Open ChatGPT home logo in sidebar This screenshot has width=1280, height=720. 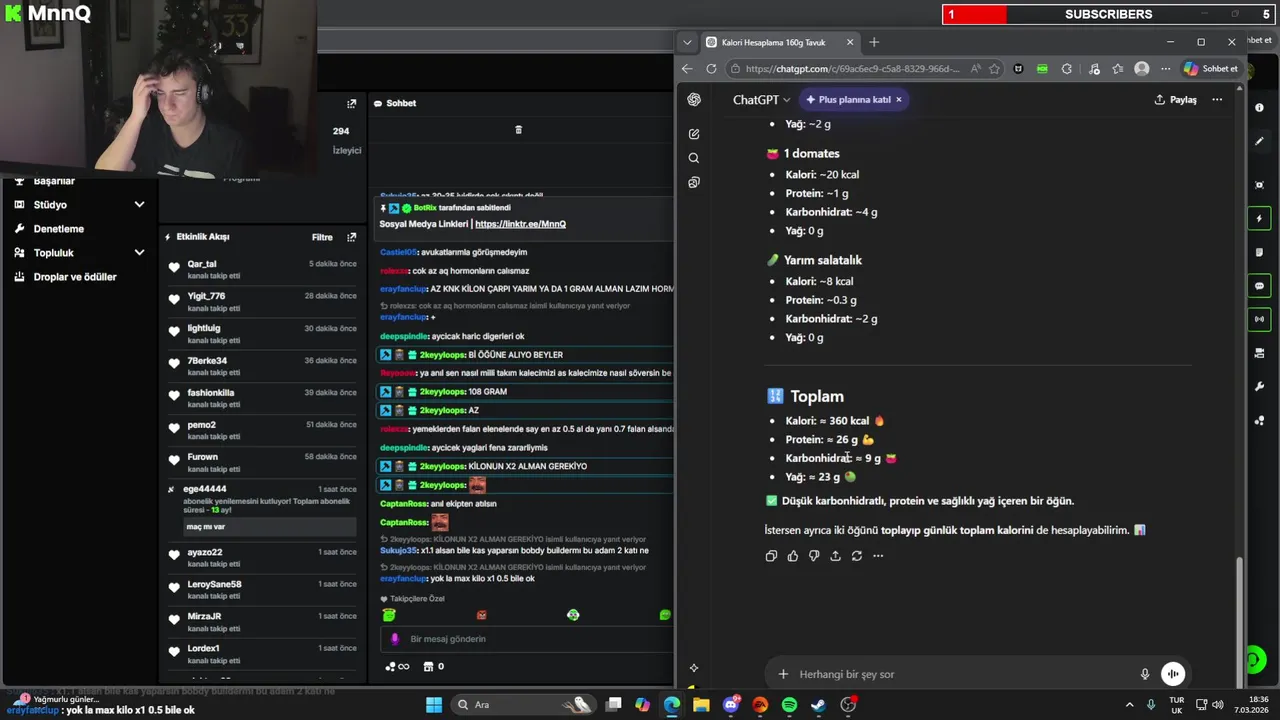point(694,99)
